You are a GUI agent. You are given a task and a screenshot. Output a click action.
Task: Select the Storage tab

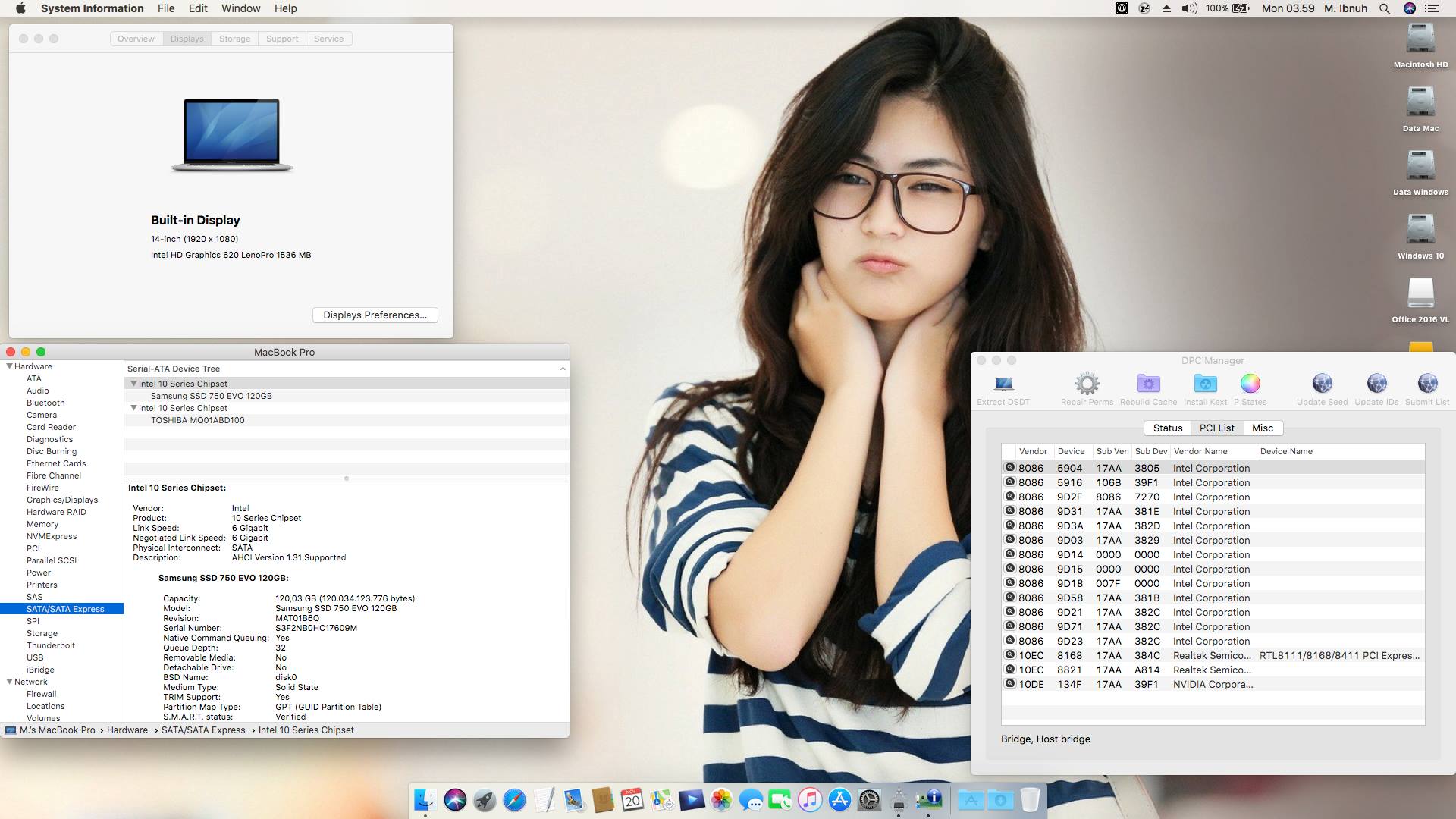(234, 39)
